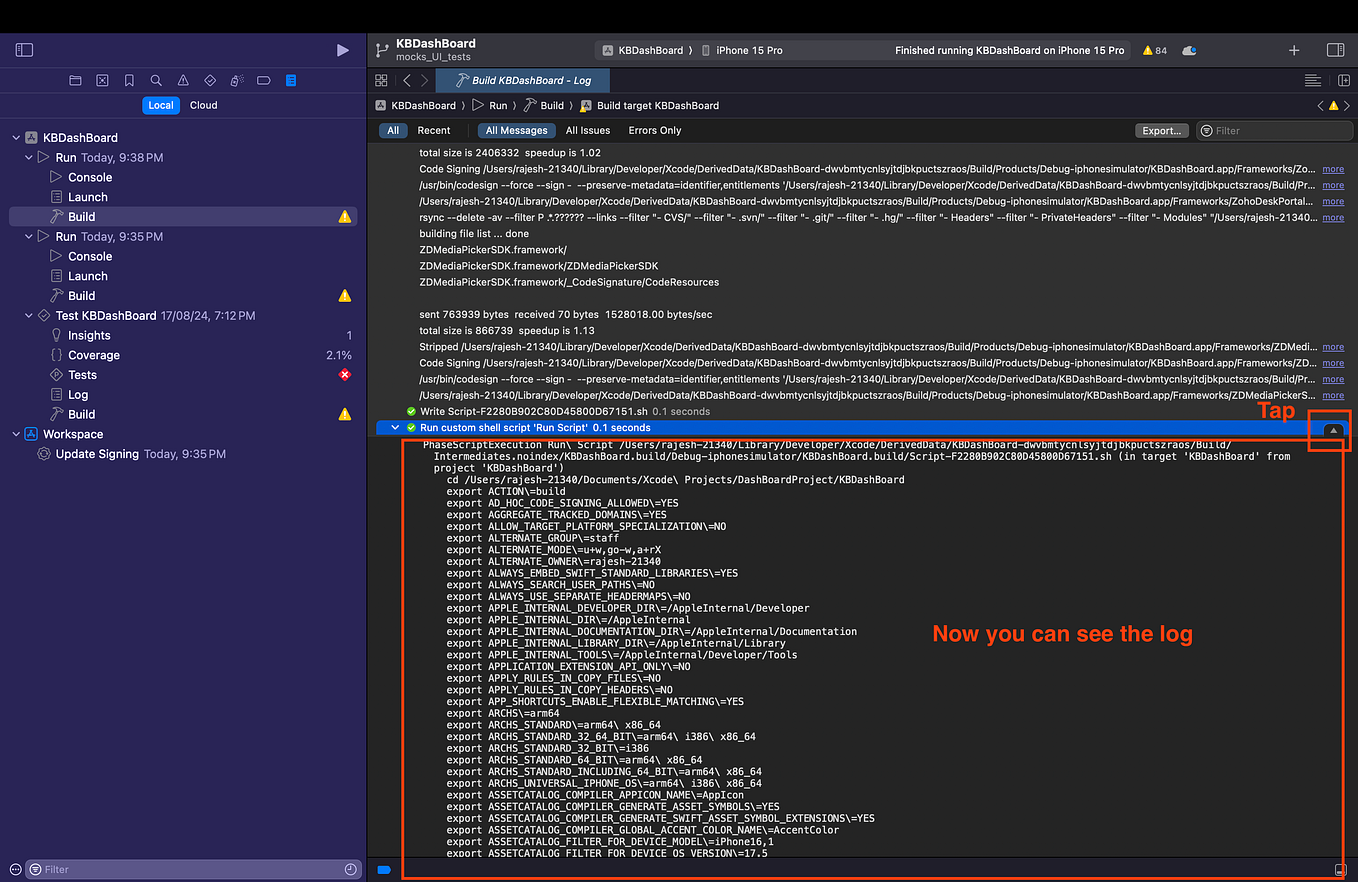Screen dimensions: 1358x882
Task: Select Recent in the messages segmented control
Action: (434, 130)
